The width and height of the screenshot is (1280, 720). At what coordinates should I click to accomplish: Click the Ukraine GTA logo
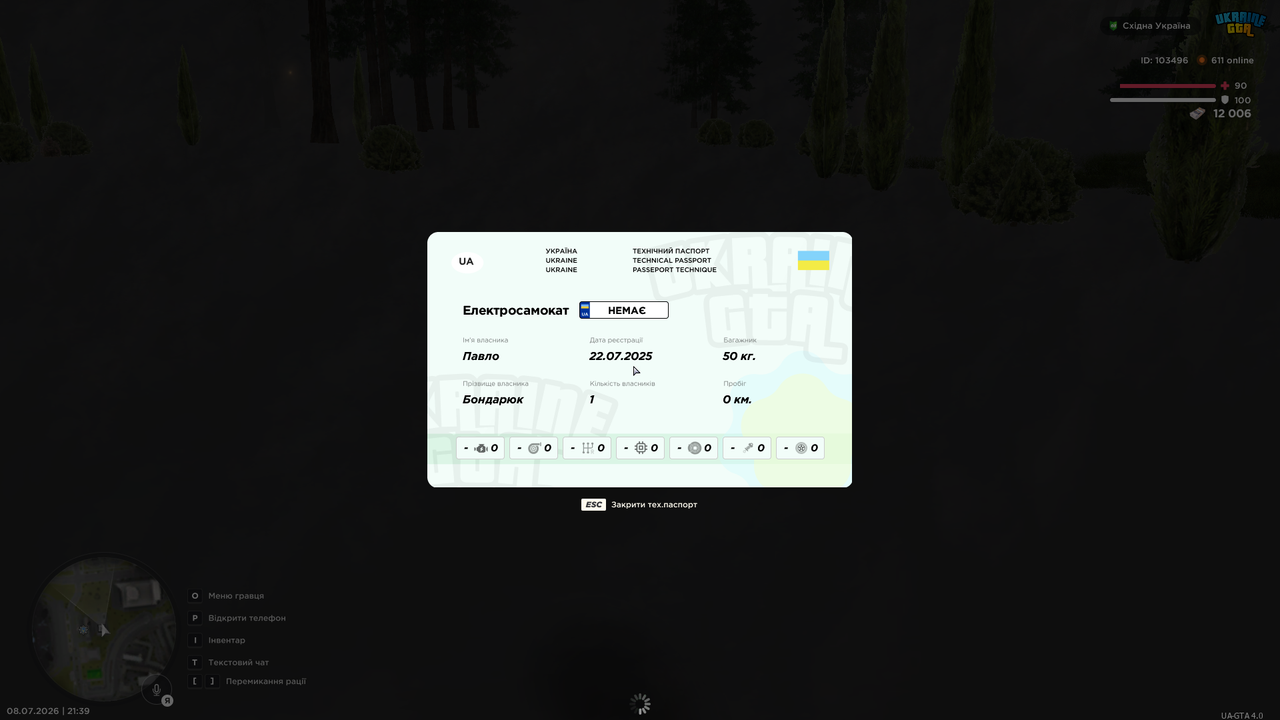pos(1240,24)
